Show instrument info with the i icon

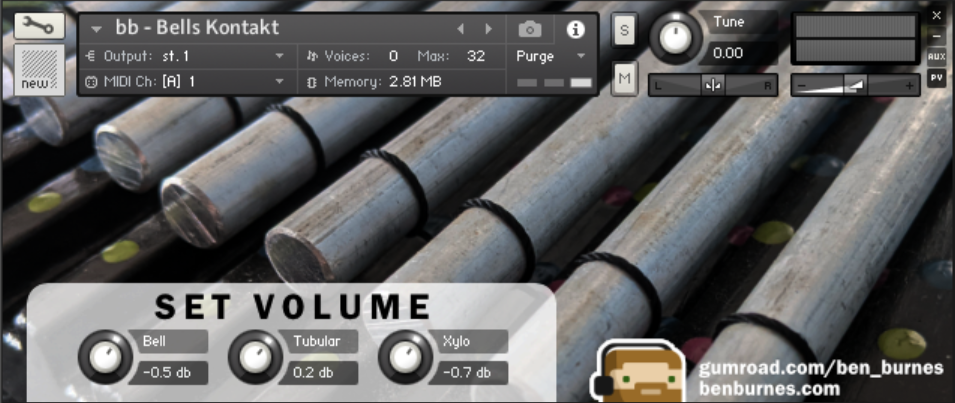[x=576, y=29]
